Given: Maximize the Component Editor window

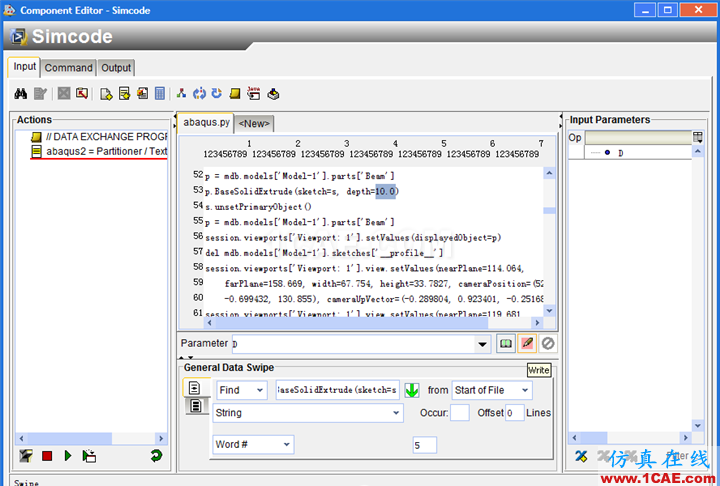Looking at the screenshot, I should click(667, 10).
